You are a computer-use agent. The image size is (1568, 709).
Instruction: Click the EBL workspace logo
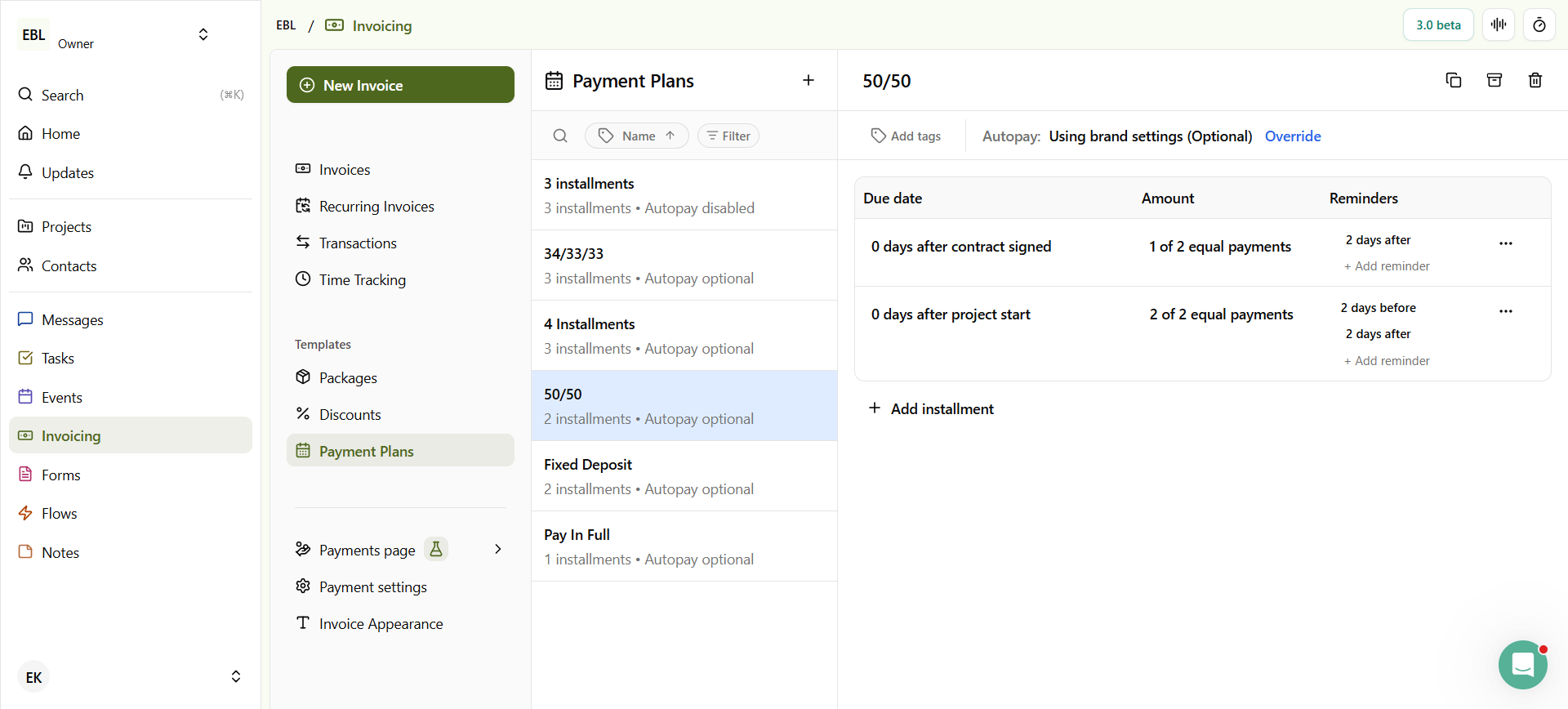(33, 34)
